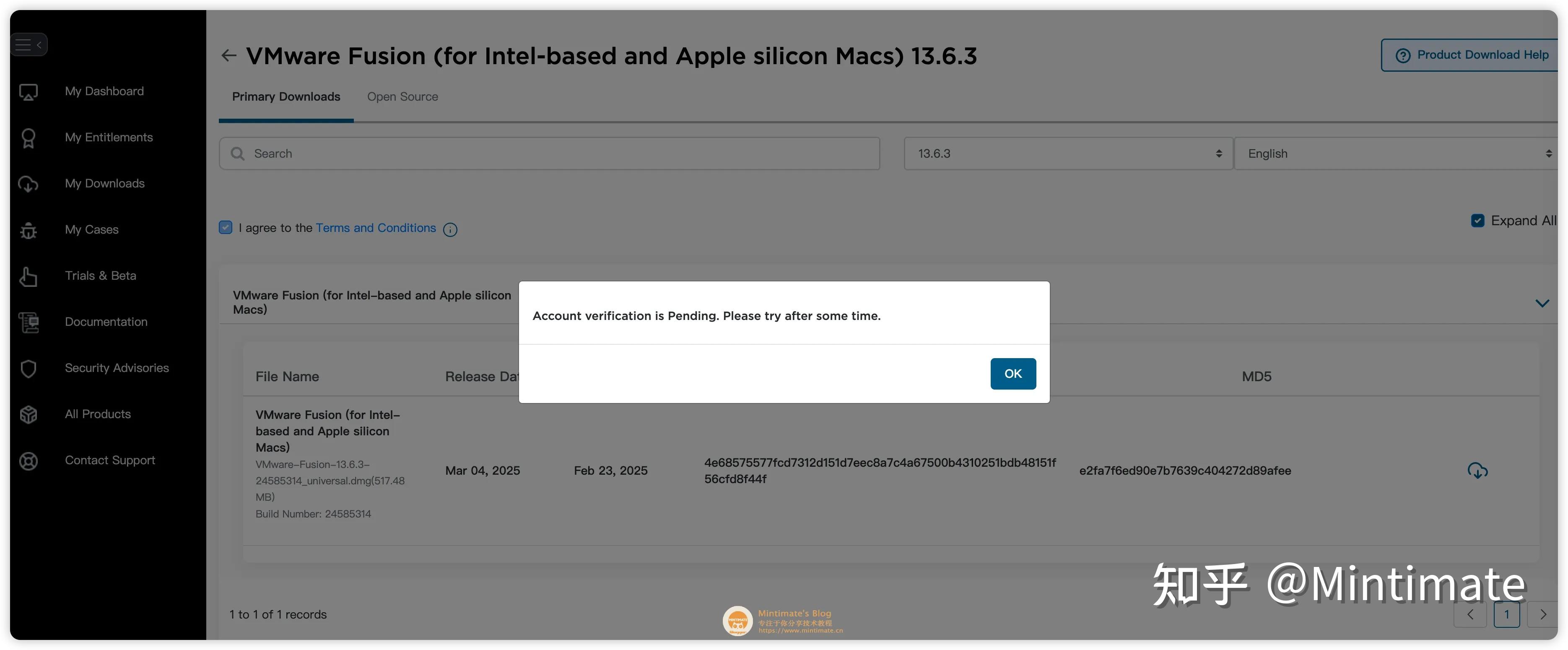This screenshot has width=1568, height=650.
Task: Switch to the Open Source tab
Action: (x=402, y=96)
